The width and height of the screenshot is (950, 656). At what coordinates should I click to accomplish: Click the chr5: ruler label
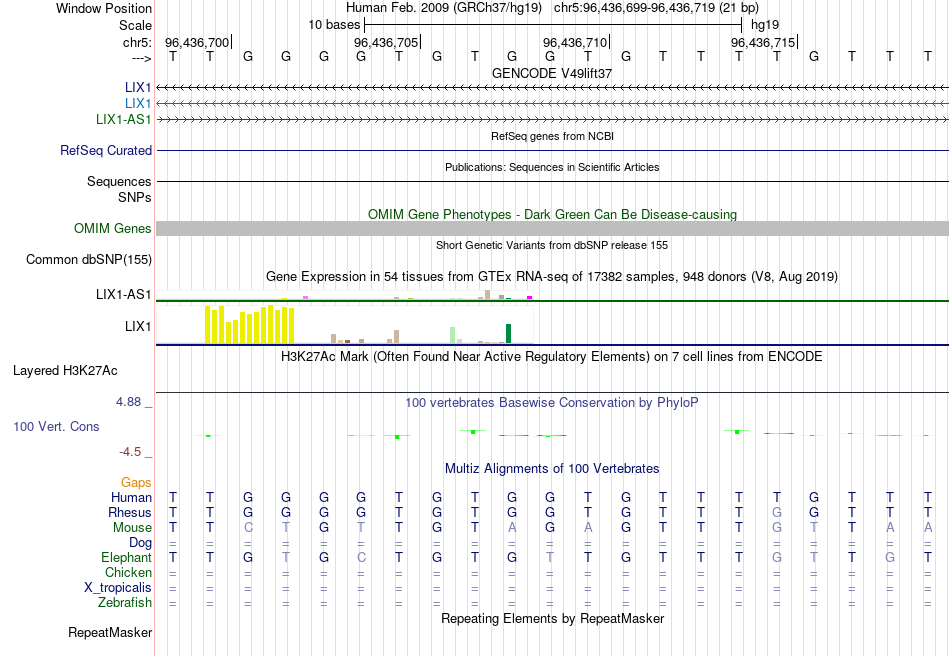[x=138, y=42]
